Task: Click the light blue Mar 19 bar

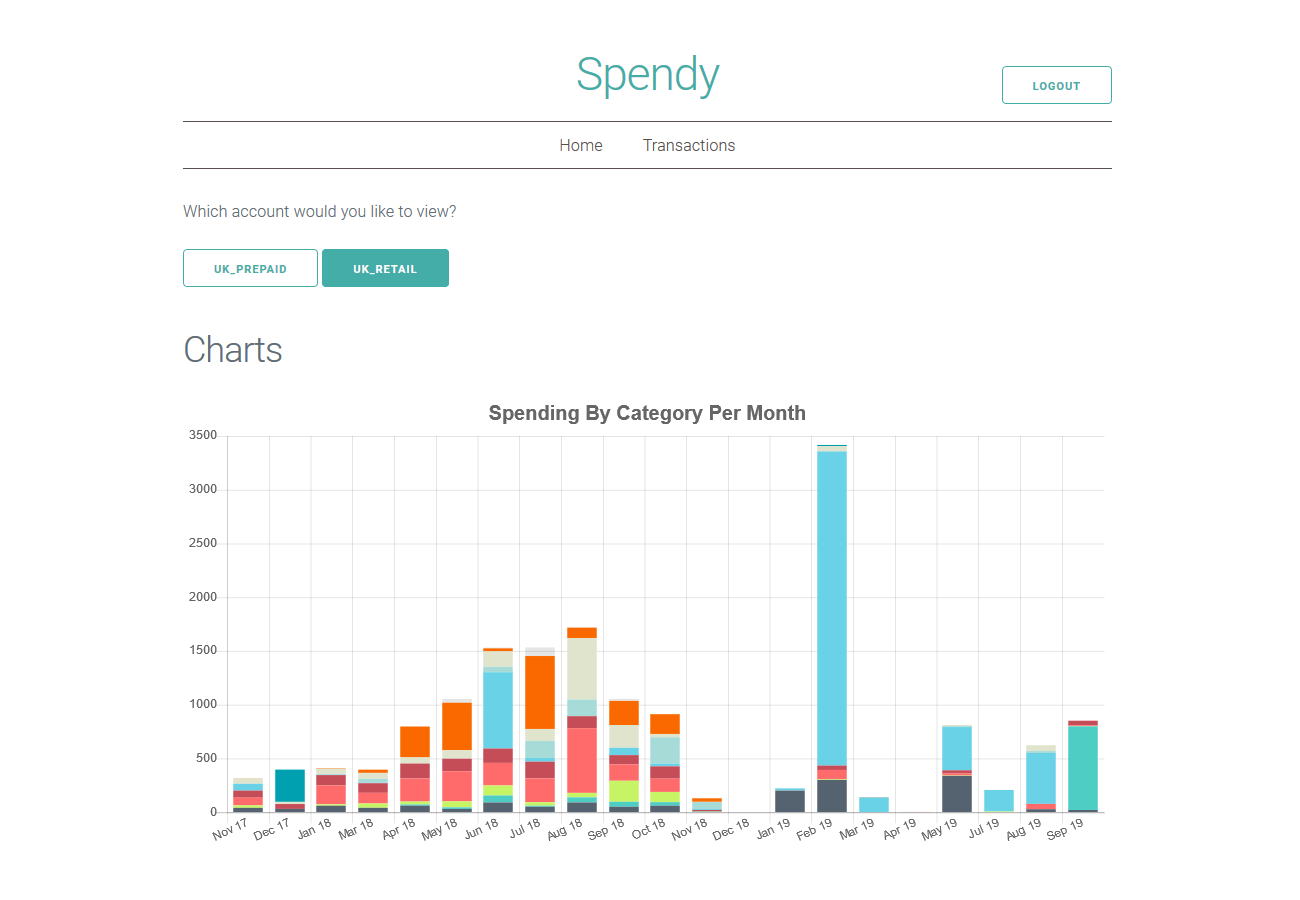Action: coord(874,804)
